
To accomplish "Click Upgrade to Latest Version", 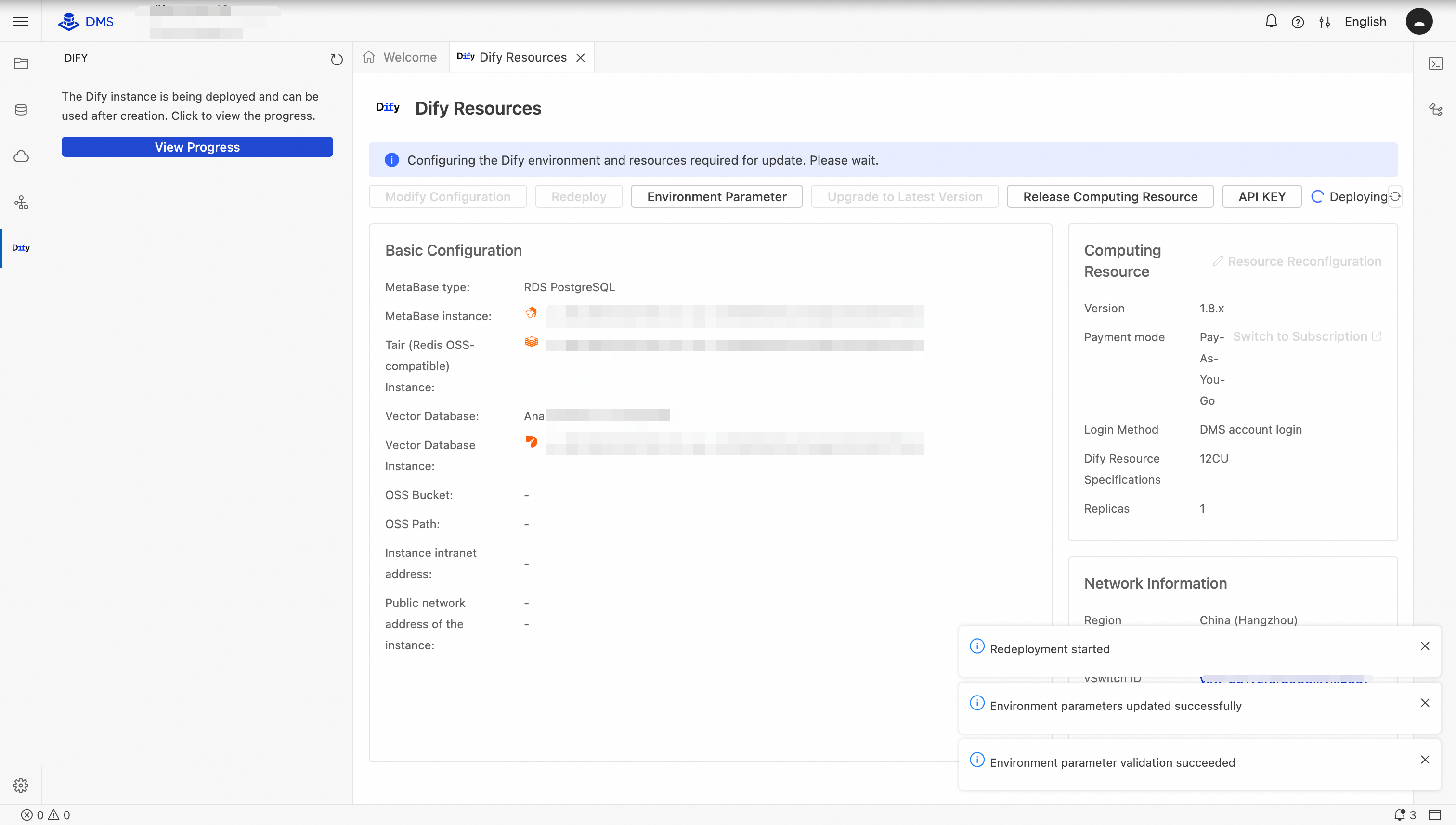I will pyautogui.click(x=905, y=196).
